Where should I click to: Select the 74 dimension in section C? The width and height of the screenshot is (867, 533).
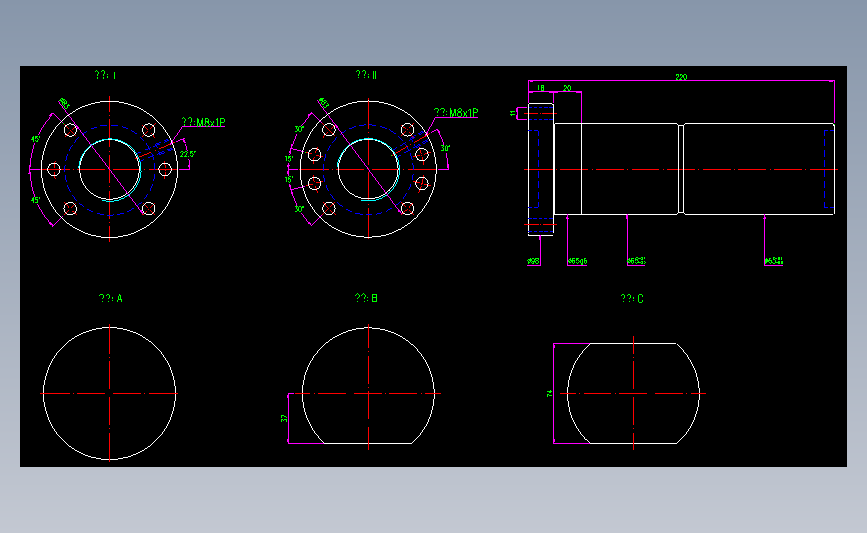pos(549,393)
